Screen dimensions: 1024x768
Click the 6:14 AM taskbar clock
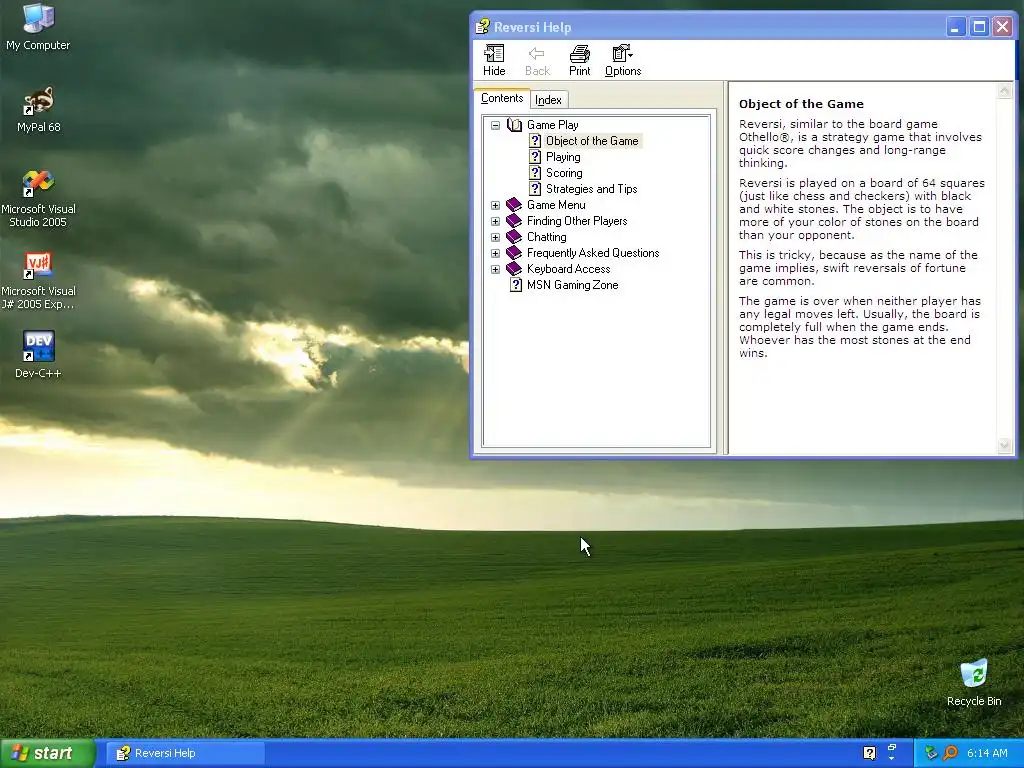(x=987, y=753)
